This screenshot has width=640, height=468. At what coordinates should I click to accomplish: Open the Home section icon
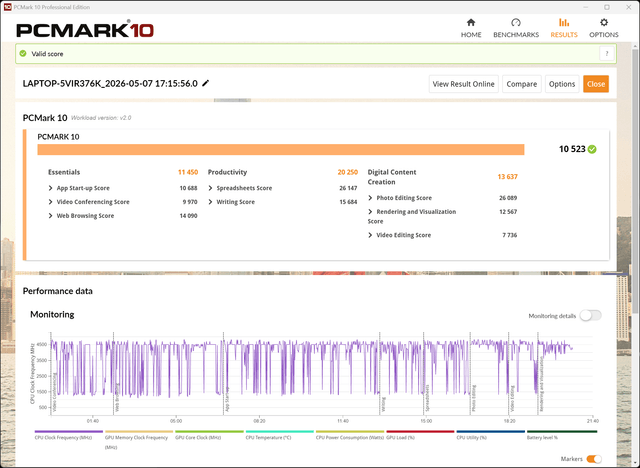tap(471, 22)
